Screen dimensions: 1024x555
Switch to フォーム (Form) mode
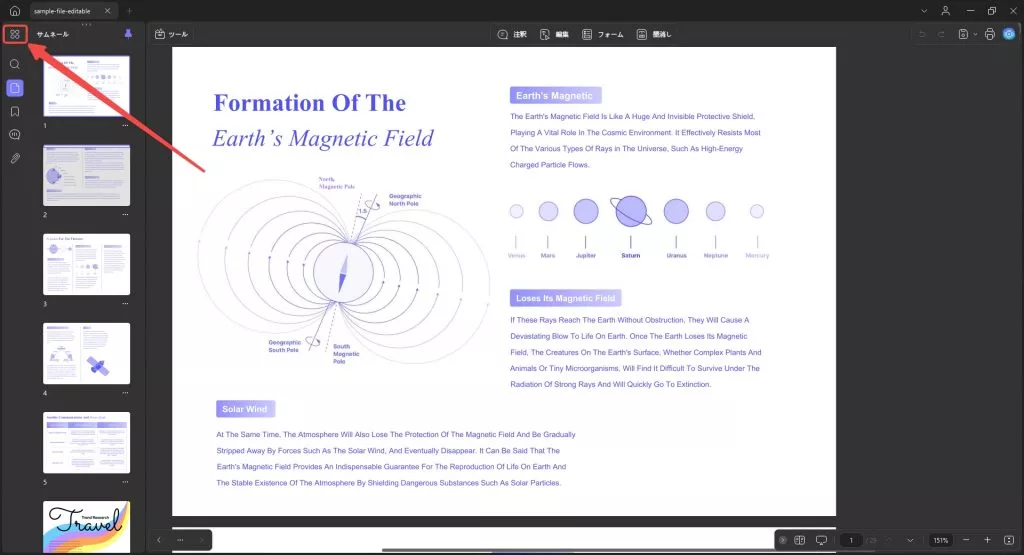click(x=602, y=34)
